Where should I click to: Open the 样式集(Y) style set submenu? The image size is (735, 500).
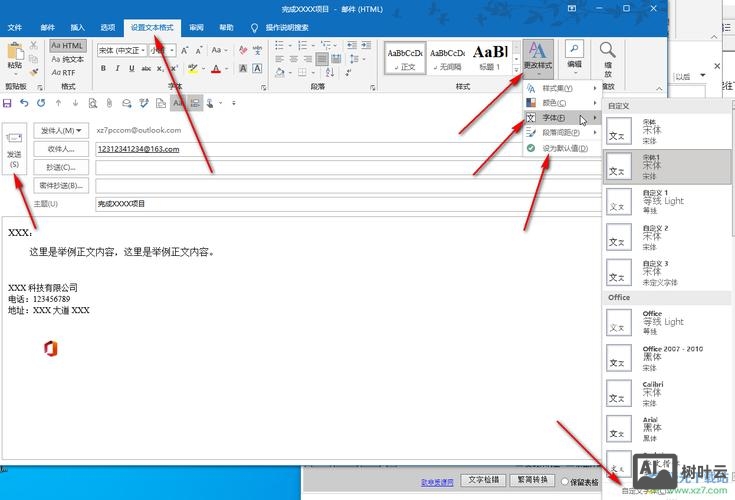click(562, 88)
